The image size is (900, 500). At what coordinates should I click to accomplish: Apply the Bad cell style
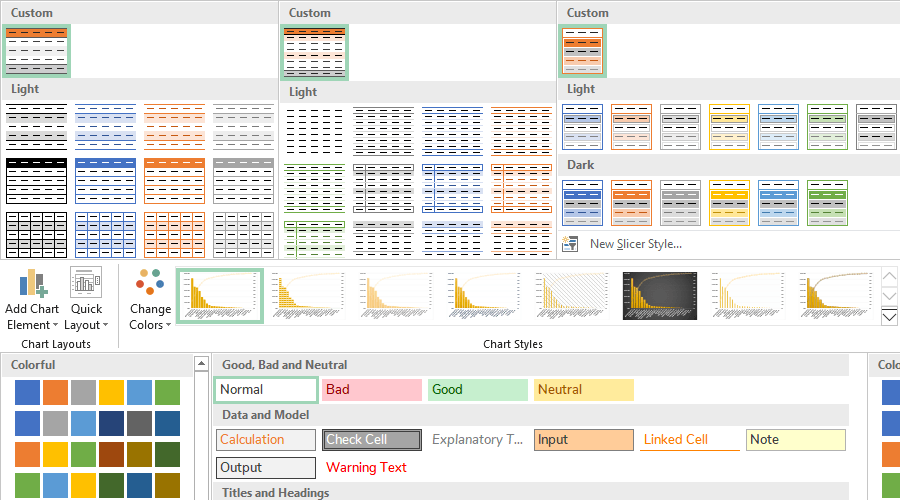(371, 390)
